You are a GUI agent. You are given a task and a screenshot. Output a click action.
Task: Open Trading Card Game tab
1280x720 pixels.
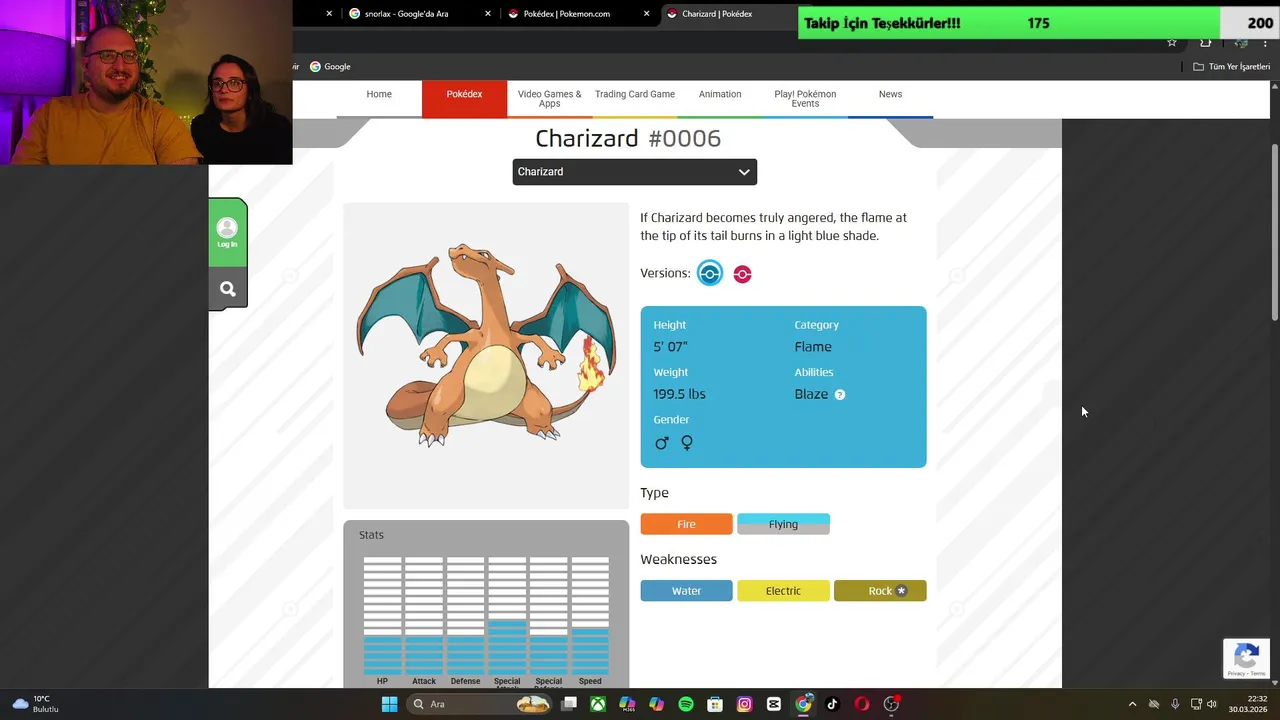(x=635, y=98)
